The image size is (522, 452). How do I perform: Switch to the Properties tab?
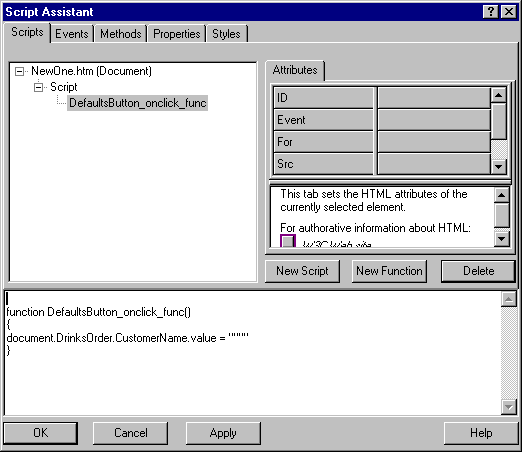[177, 34]
